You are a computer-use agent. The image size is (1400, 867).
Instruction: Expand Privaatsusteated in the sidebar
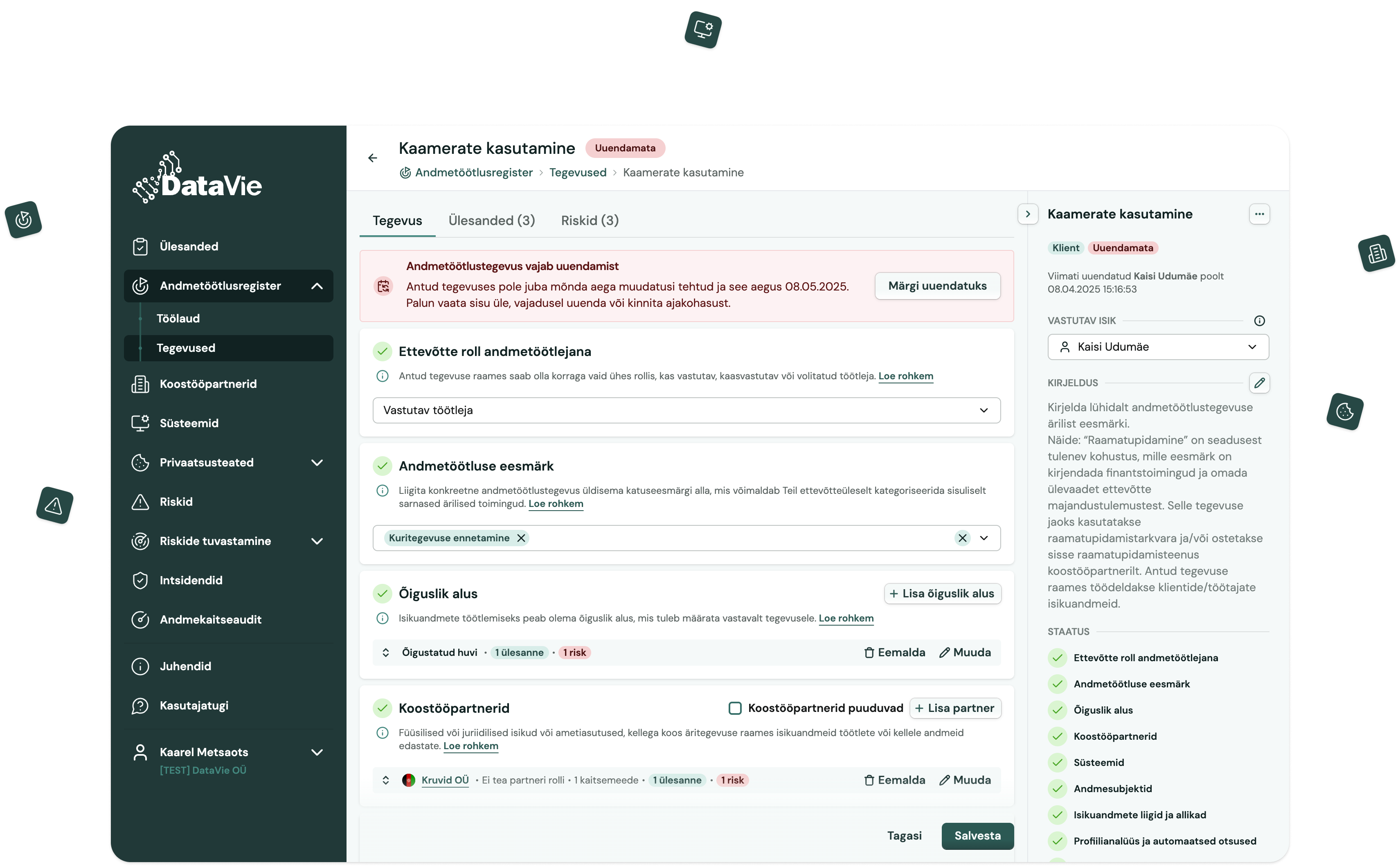click(317, 463)
